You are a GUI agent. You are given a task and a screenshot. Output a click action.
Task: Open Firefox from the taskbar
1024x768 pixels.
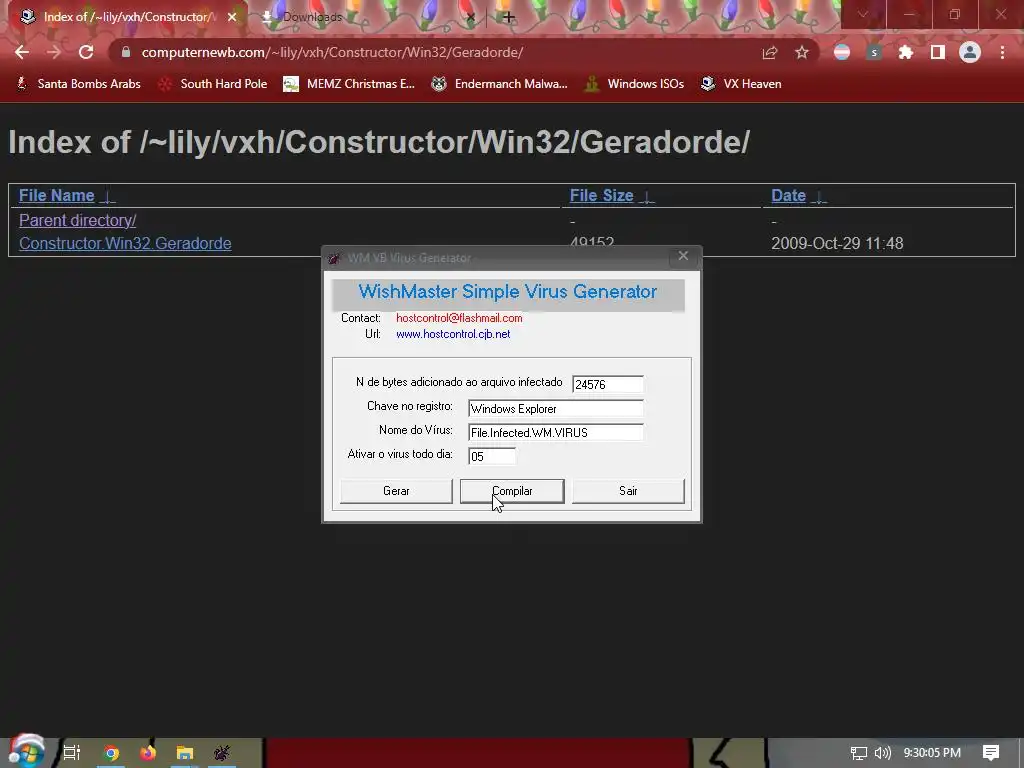tap(148, 753)
